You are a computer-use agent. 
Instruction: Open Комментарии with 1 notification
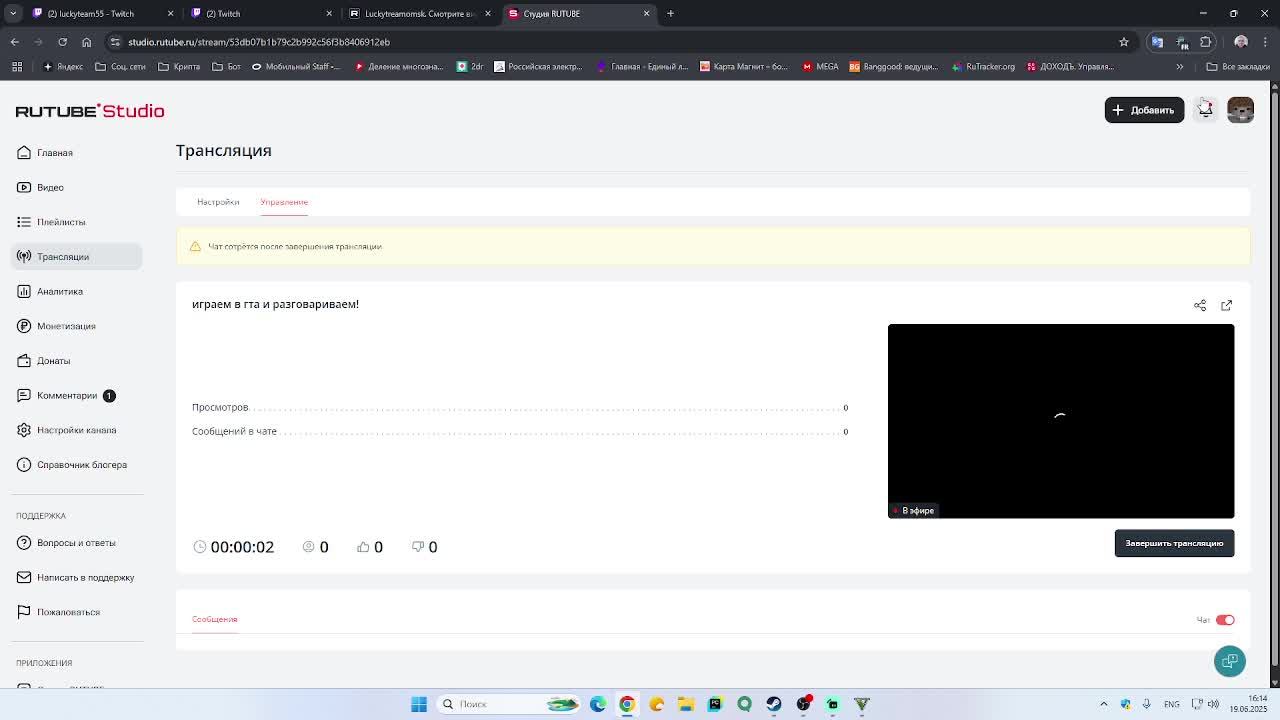click(x=67, y=395)
